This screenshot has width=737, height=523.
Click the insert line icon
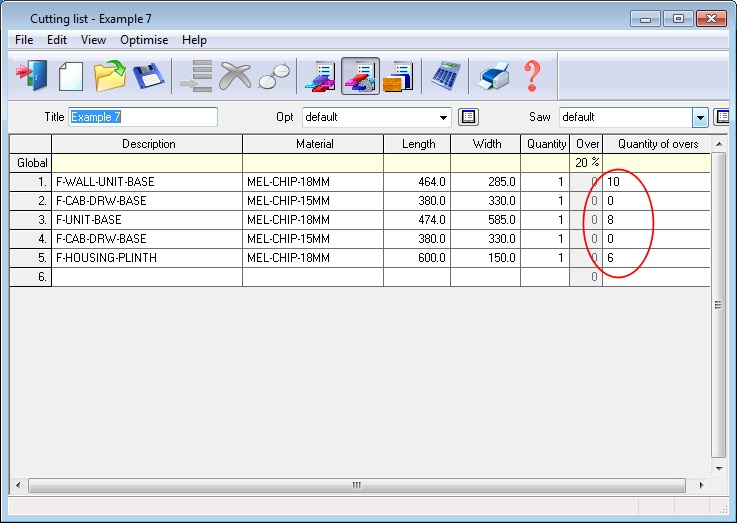196,76
